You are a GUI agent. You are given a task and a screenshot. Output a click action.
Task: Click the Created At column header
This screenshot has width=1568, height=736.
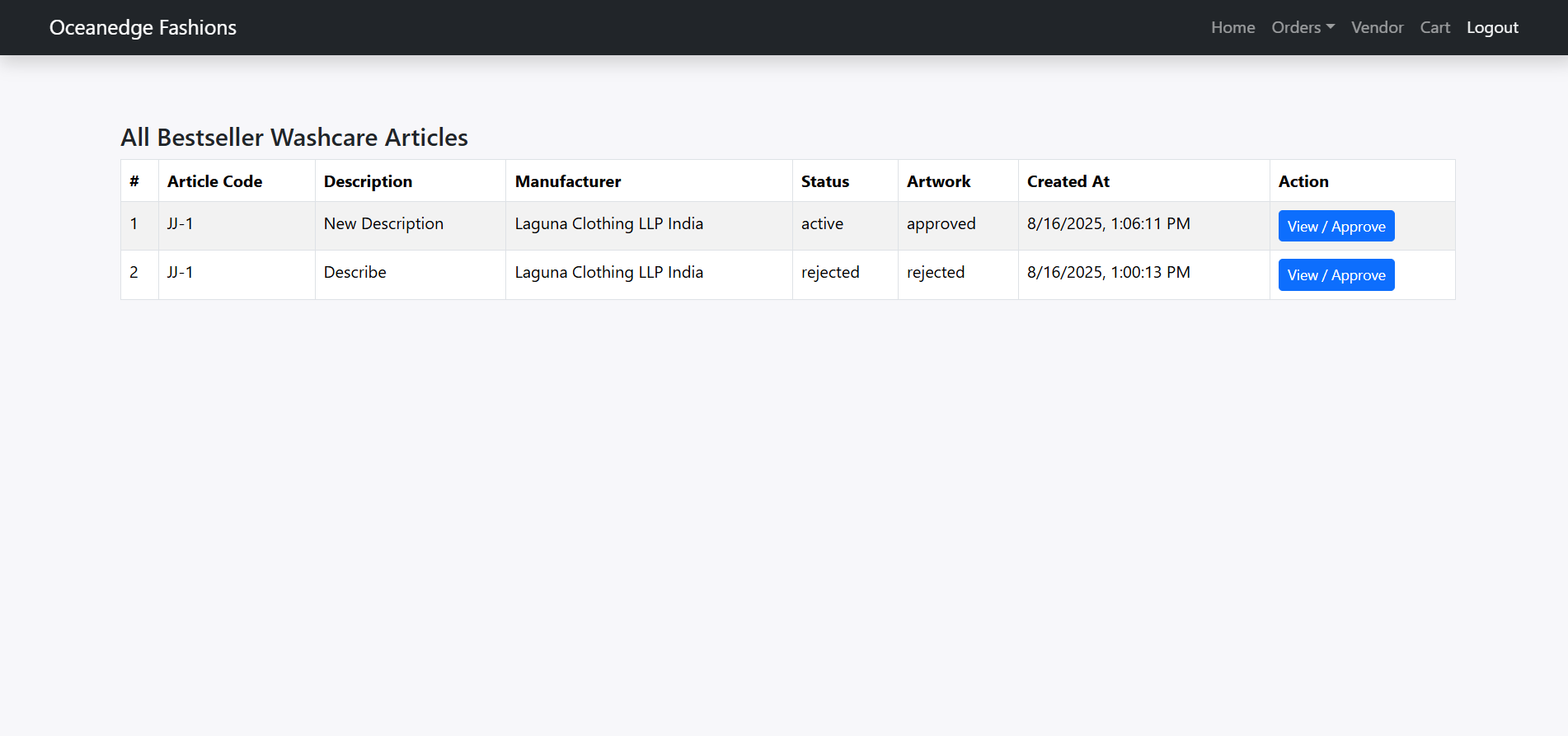click(x=1068, y=181)
